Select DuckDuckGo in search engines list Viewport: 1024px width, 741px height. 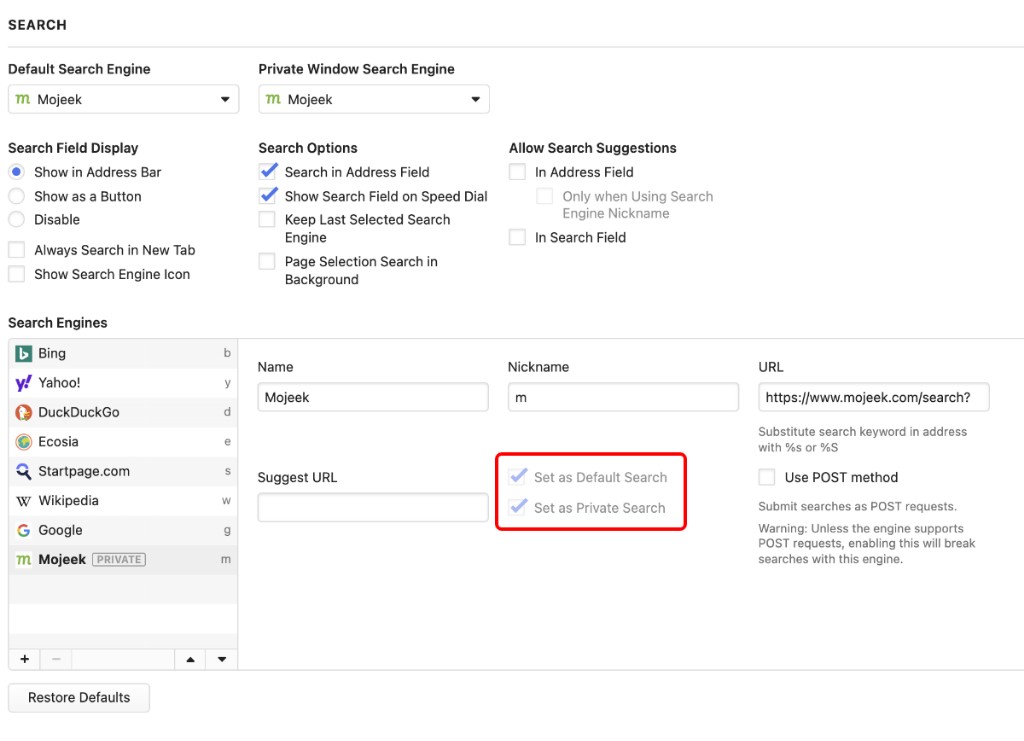coord(123,412)
